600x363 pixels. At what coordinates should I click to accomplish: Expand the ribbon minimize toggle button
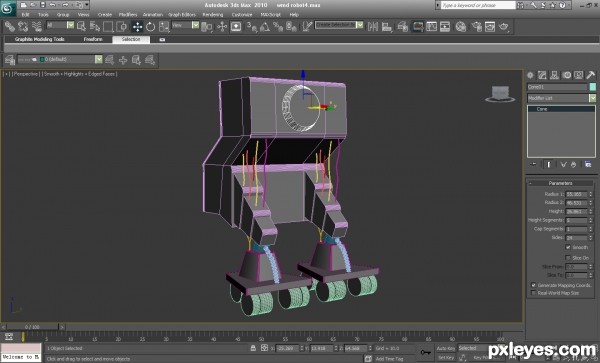tap(162, 39)
